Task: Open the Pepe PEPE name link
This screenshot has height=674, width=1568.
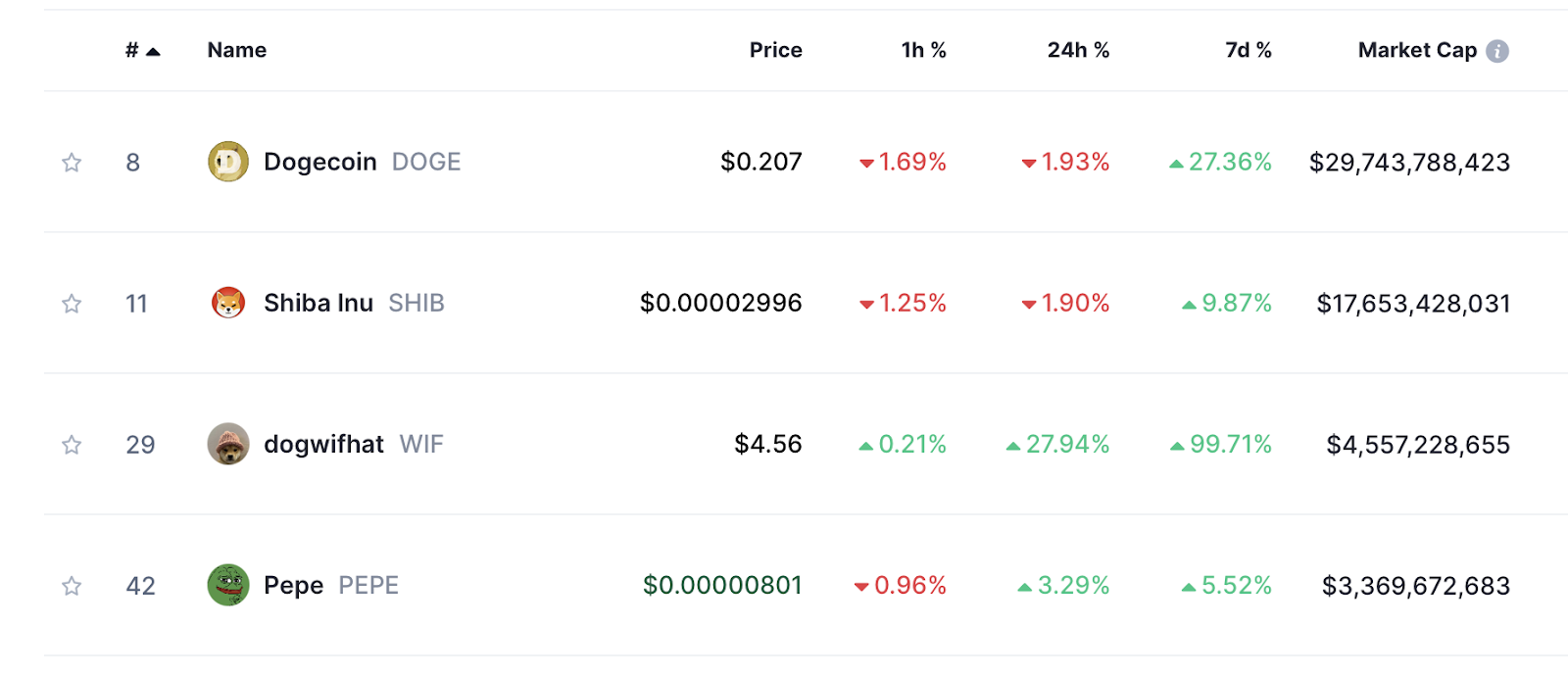Action: coord(331,586)
